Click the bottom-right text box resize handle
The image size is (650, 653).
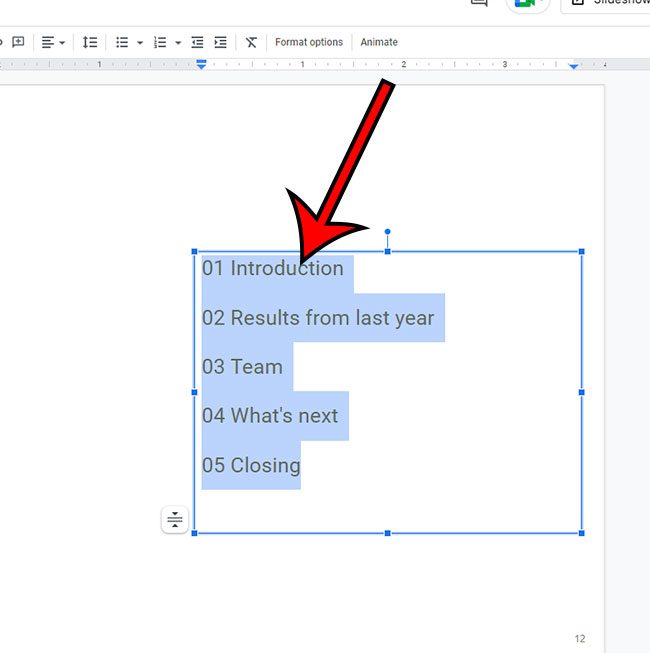click(x=581, y=533)
